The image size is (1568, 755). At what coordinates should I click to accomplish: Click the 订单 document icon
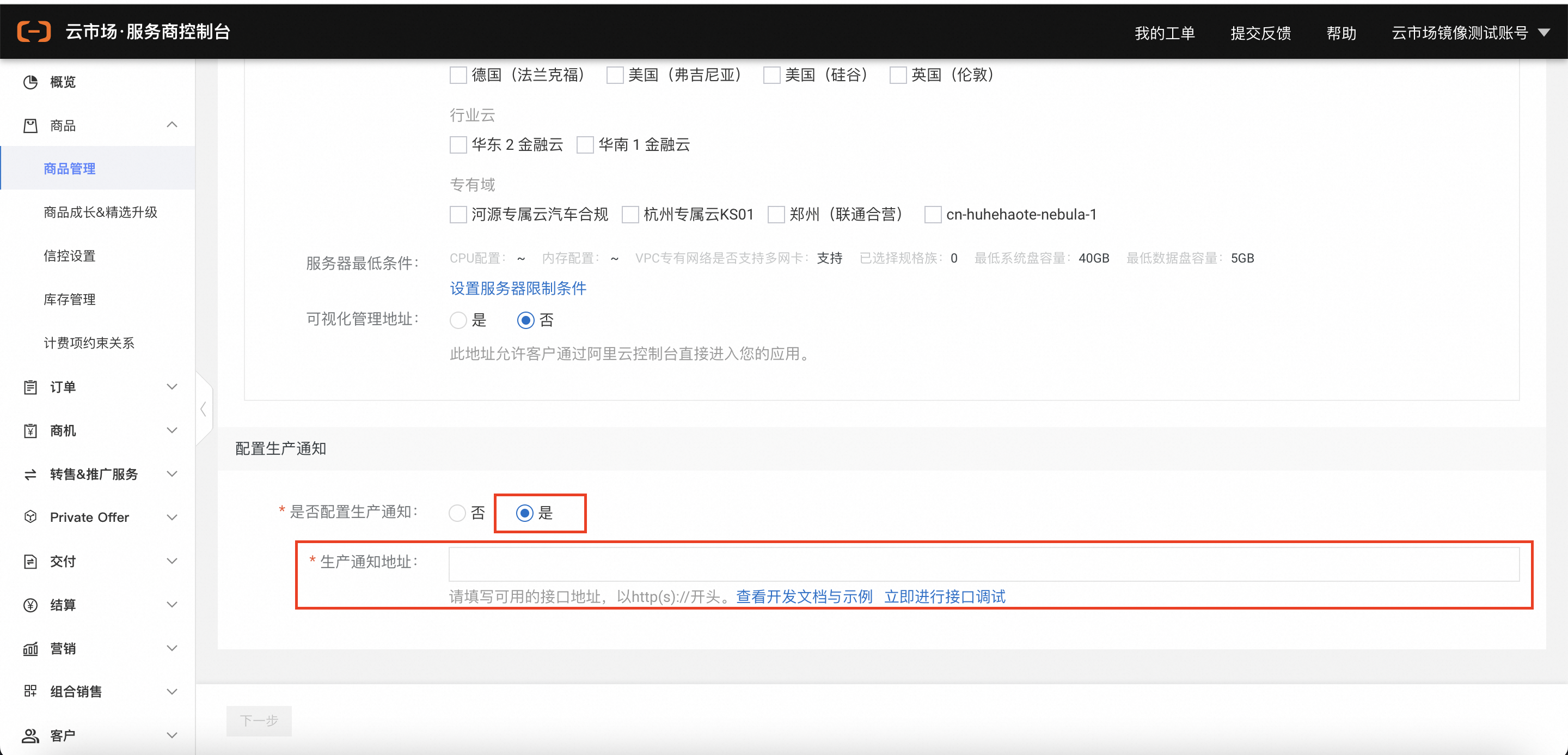click(x=30, y=387)
